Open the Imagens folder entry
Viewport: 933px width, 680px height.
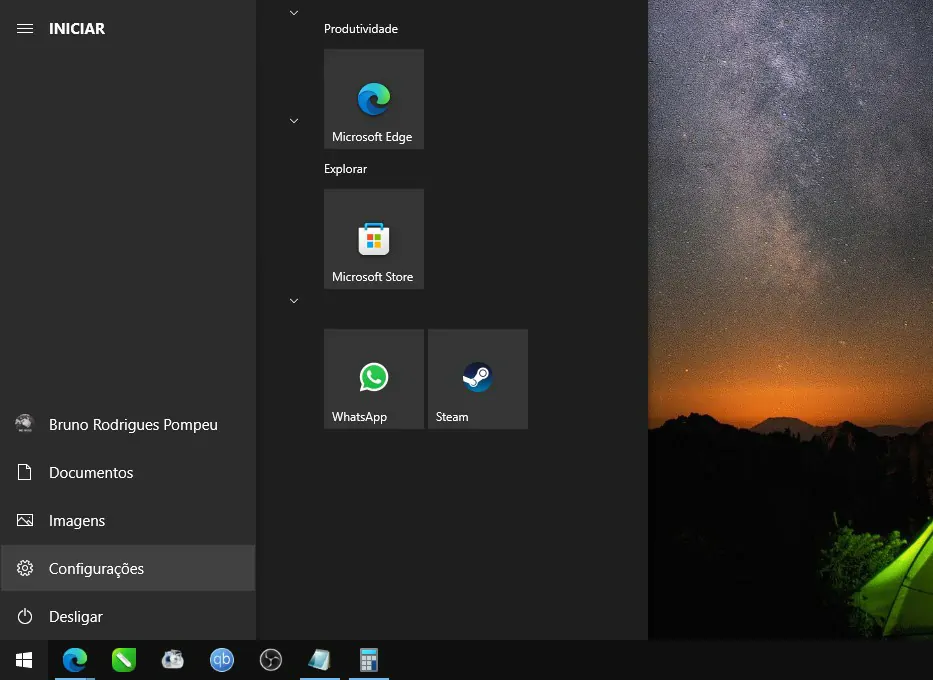click(128, 521)
